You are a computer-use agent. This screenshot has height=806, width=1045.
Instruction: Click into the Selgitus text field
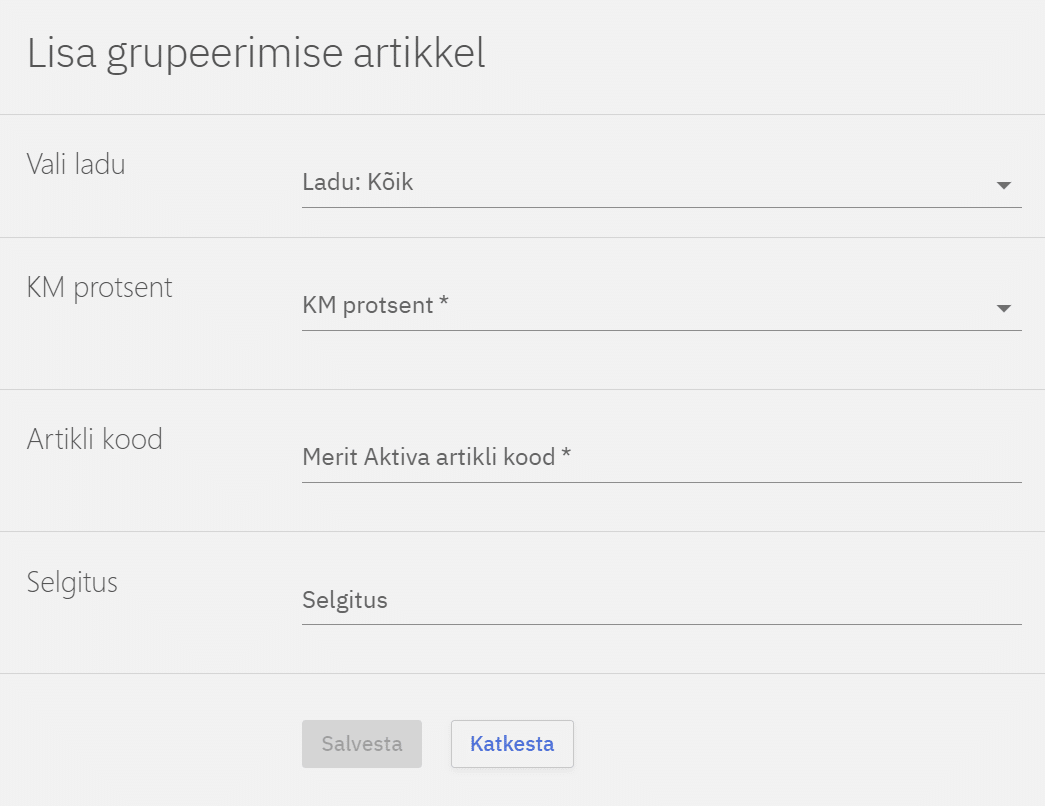(x=660, y=600)
